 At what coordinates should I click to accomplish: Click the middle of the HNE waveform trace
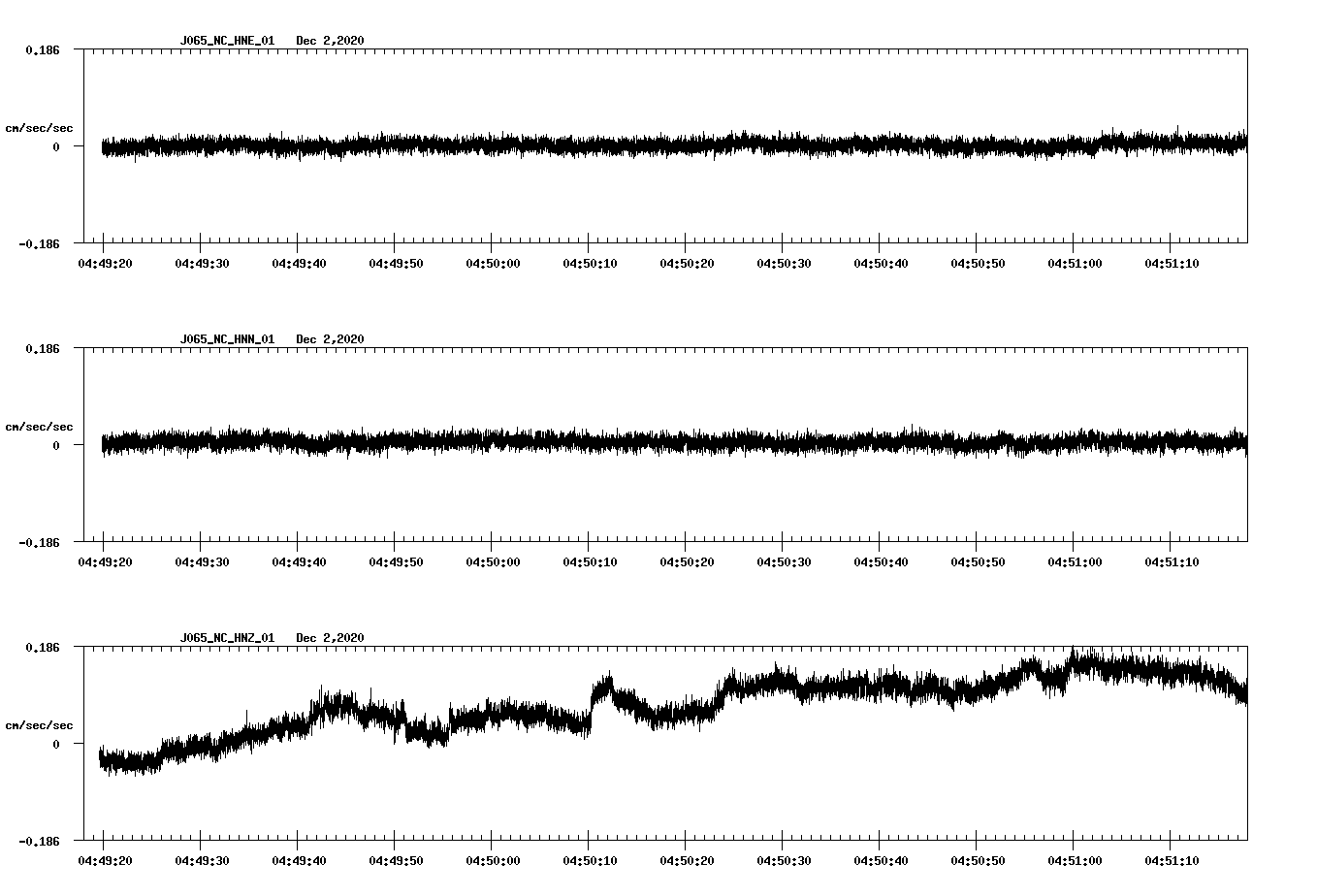[669, 145]
